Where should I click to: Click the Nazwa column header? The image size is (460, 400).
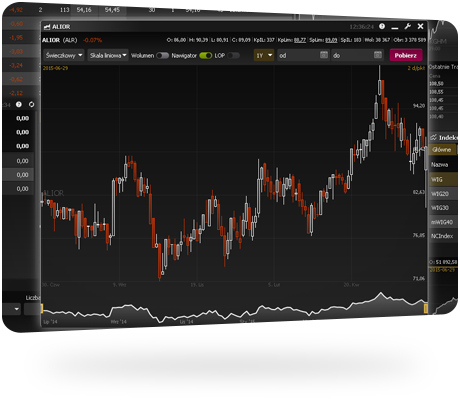[x=439, y=164]
